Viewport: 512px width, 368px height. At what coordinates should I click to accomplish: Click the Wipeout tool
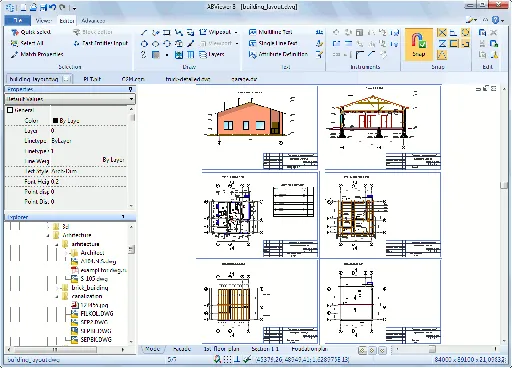click(215, 32)
